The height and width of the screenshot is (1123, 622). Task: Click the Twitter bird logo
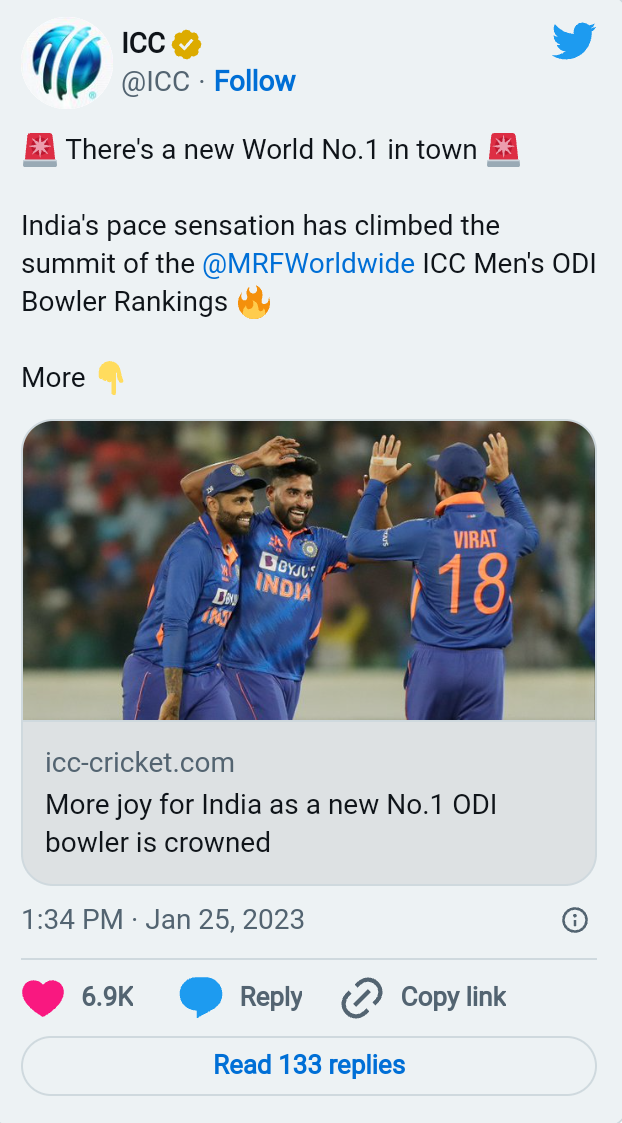click(x=574, y=42)
